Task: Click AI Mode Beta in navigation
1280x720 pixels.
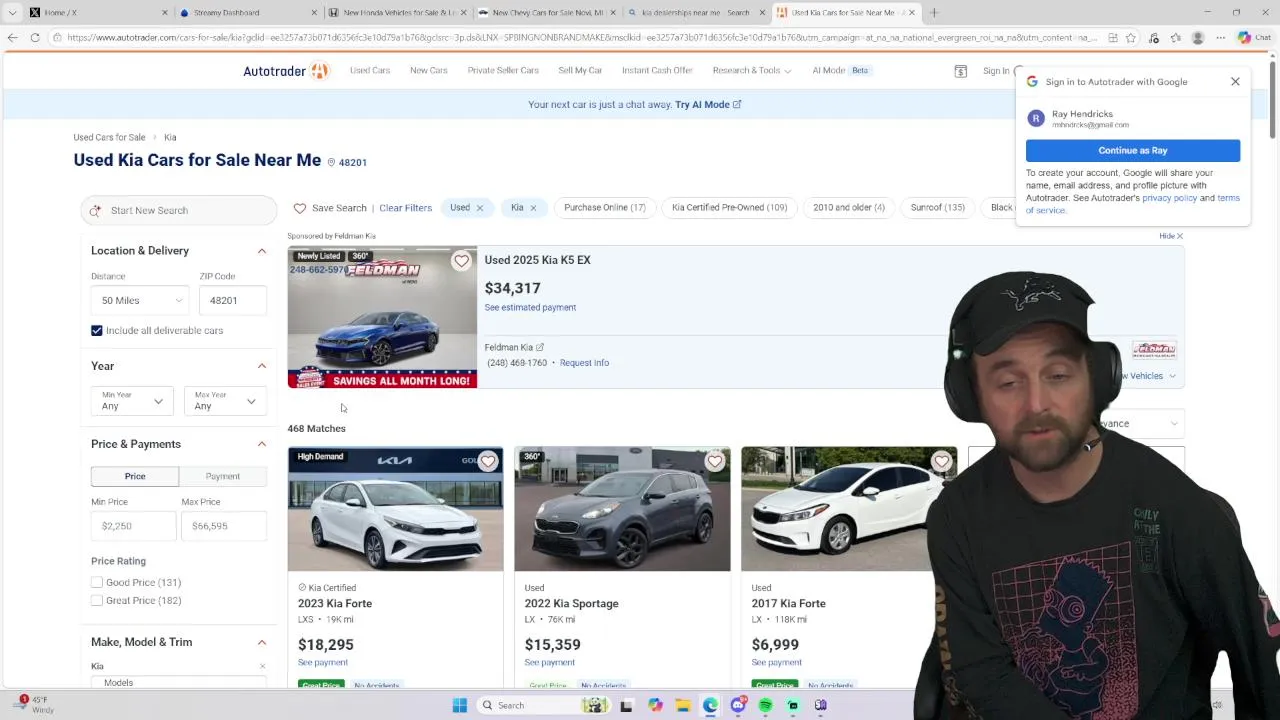Action: pyautogui.click(x=840, y=71)
